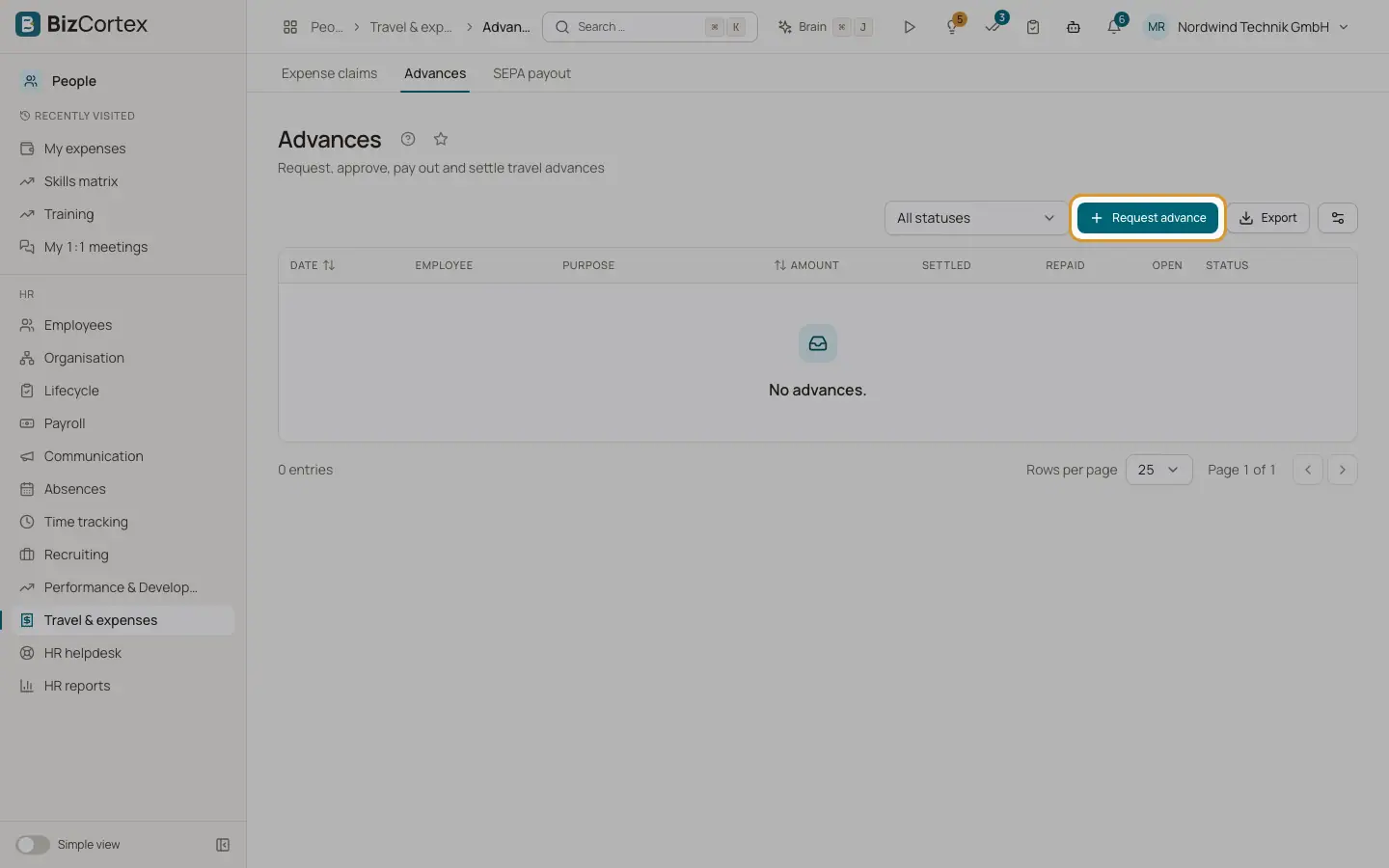Click the BizCortex logo icon
This screenshot has width=1389, height=868.
pos(28,24)
